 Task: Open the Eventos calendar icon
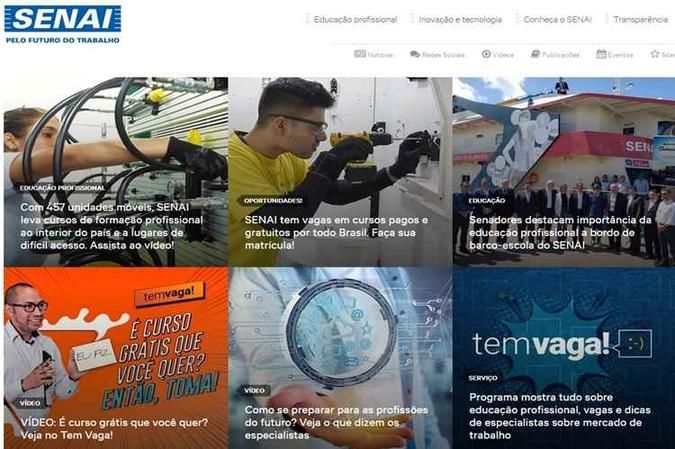pos(601,54)
